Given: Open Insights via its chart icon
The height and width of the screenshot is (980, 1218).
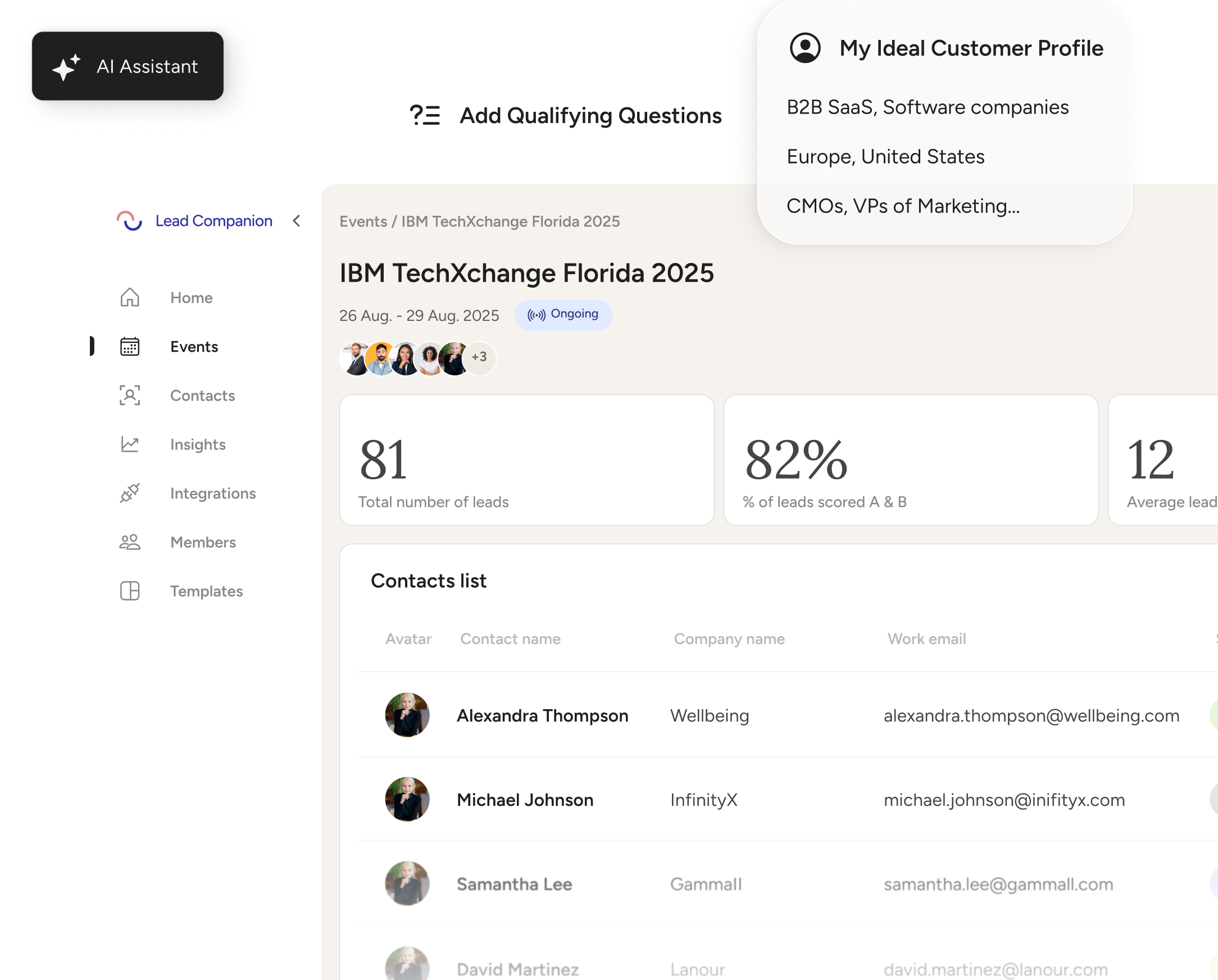Looking at the screenshot, I should [x=129, y=445].
